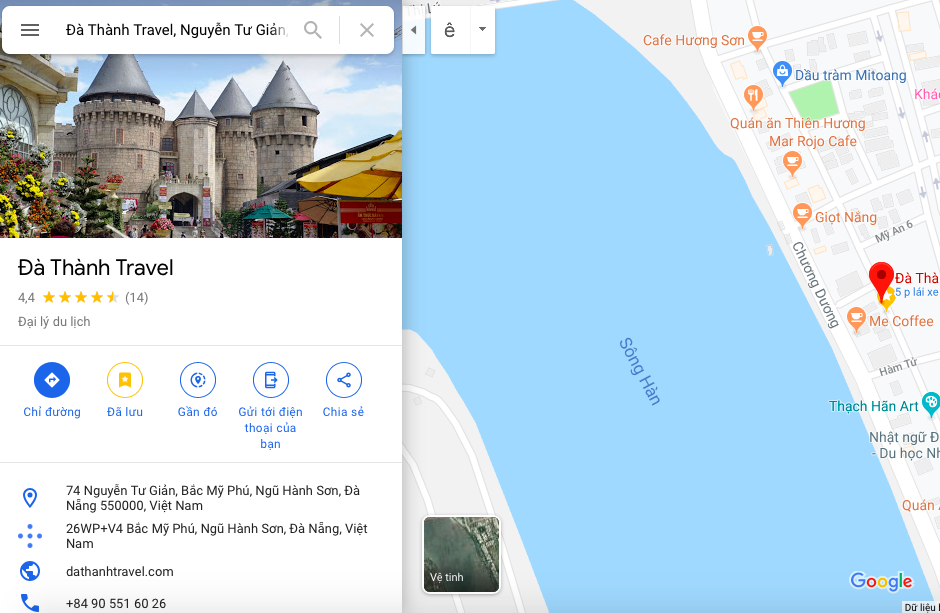Viewport: 940px width, 613px height.
Task: Click the Cafe Hương Sơn label
Action: [694, 40]
